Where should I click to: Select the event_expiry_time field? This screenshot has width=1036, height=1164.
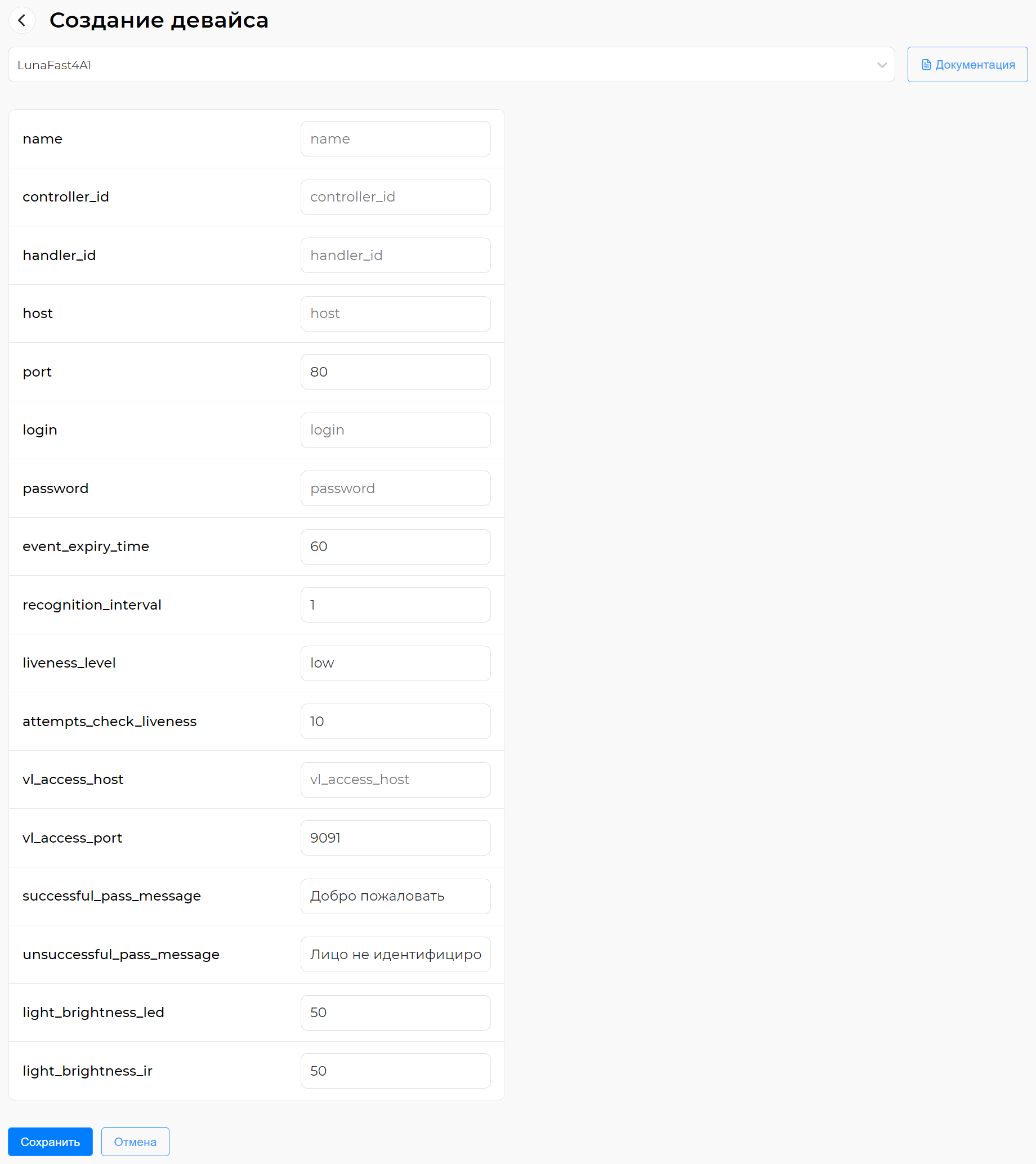point(395,547)
